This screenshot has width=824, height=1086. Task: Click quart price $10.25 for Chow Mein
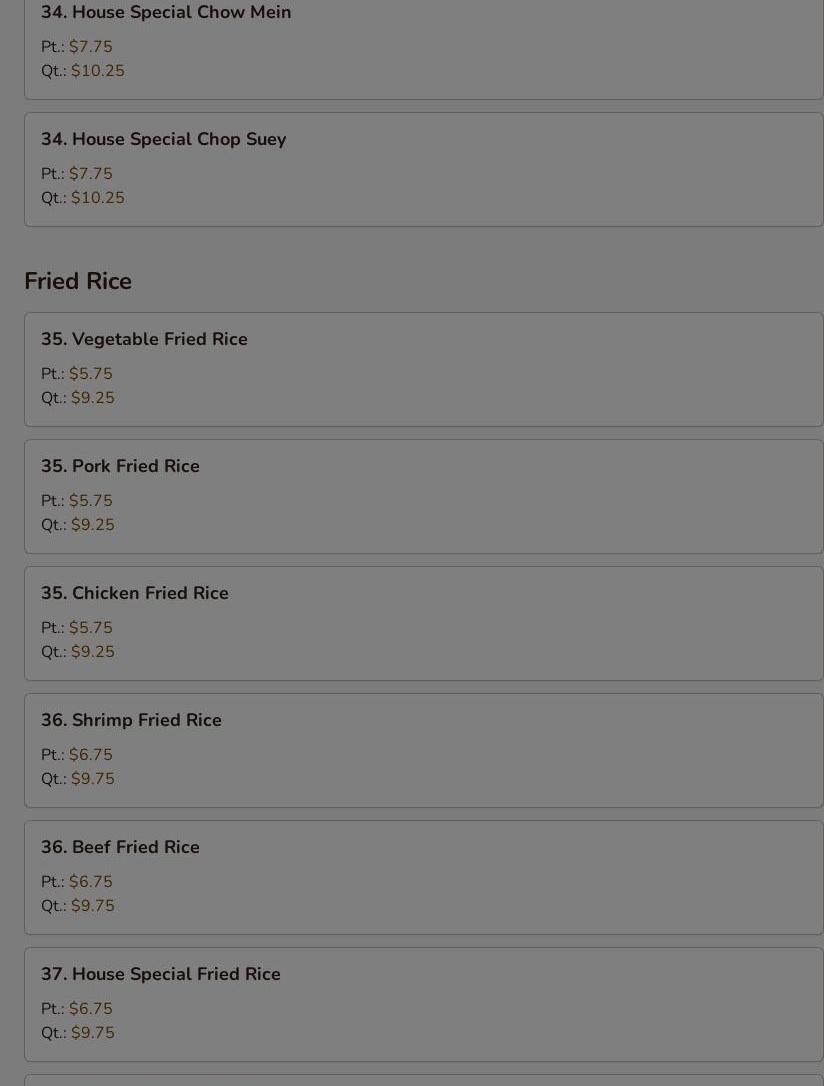tap(97, 71)
